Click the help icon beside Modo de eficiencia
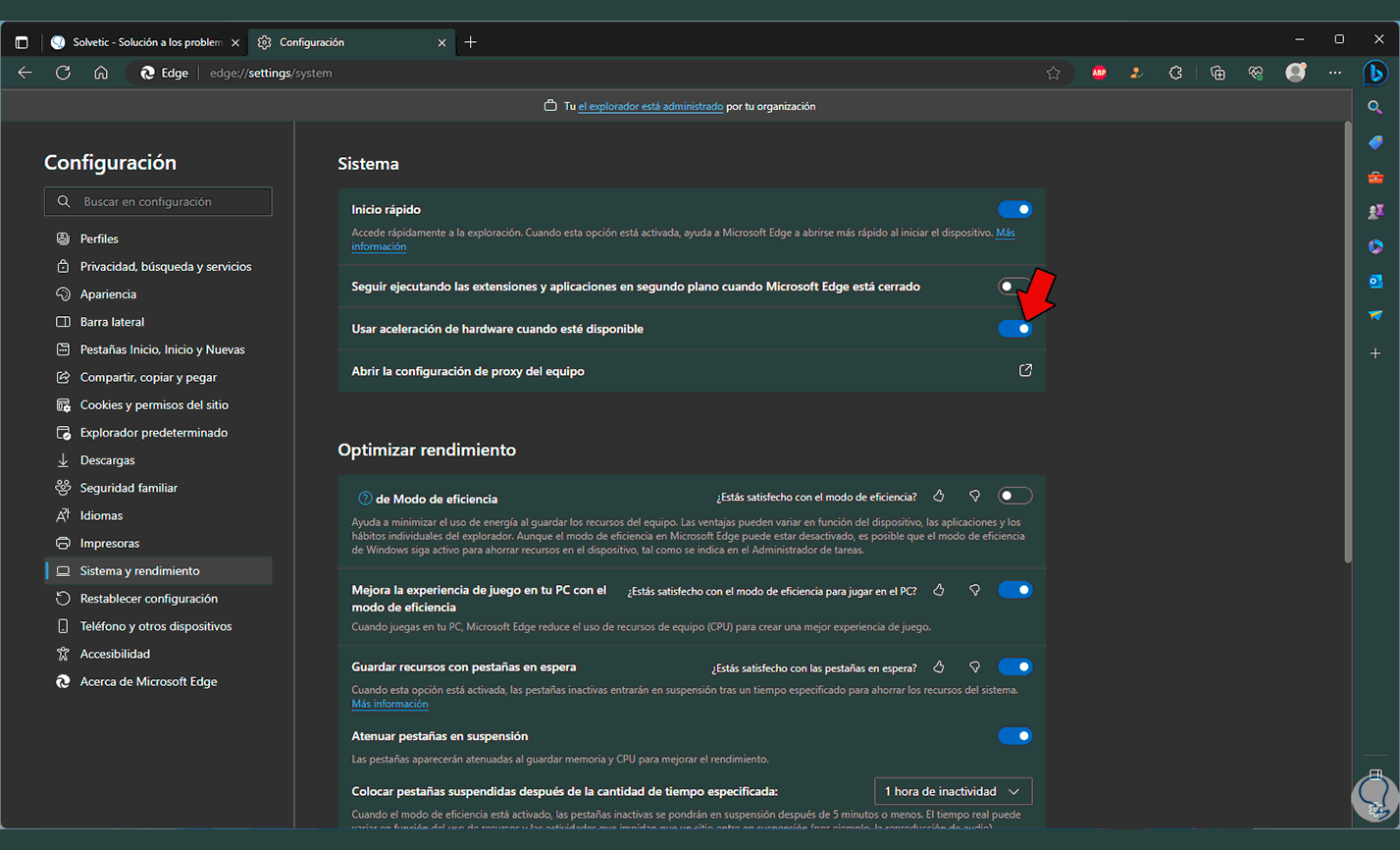The height and width of the screenshot is (850, 1400). coord(365,499)
